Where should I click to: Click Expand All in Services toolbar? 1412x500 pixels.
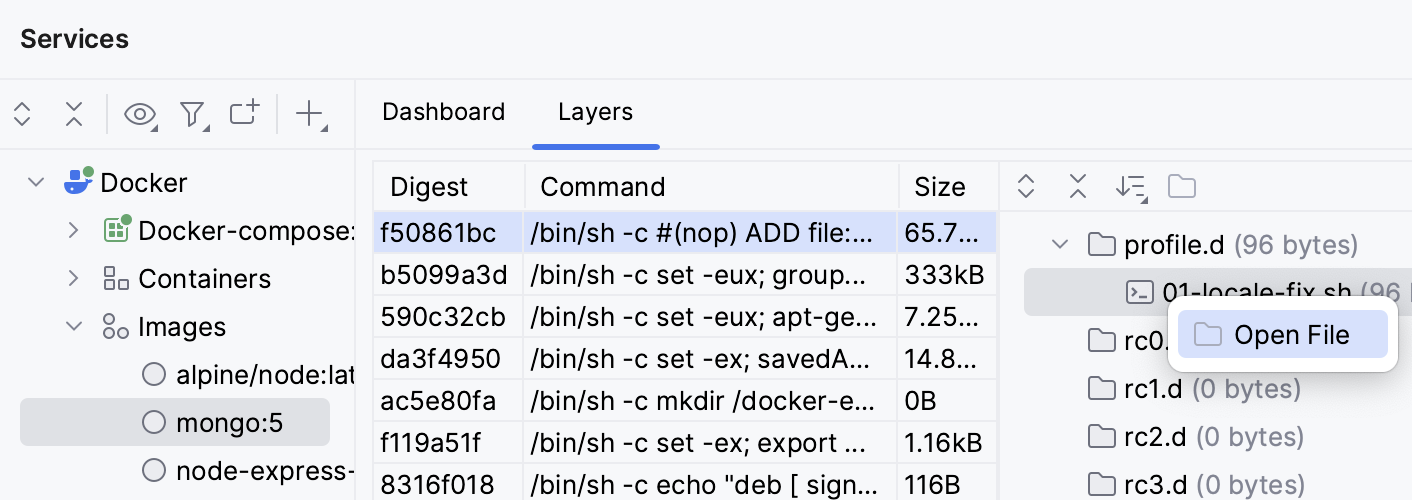(22, 114)
